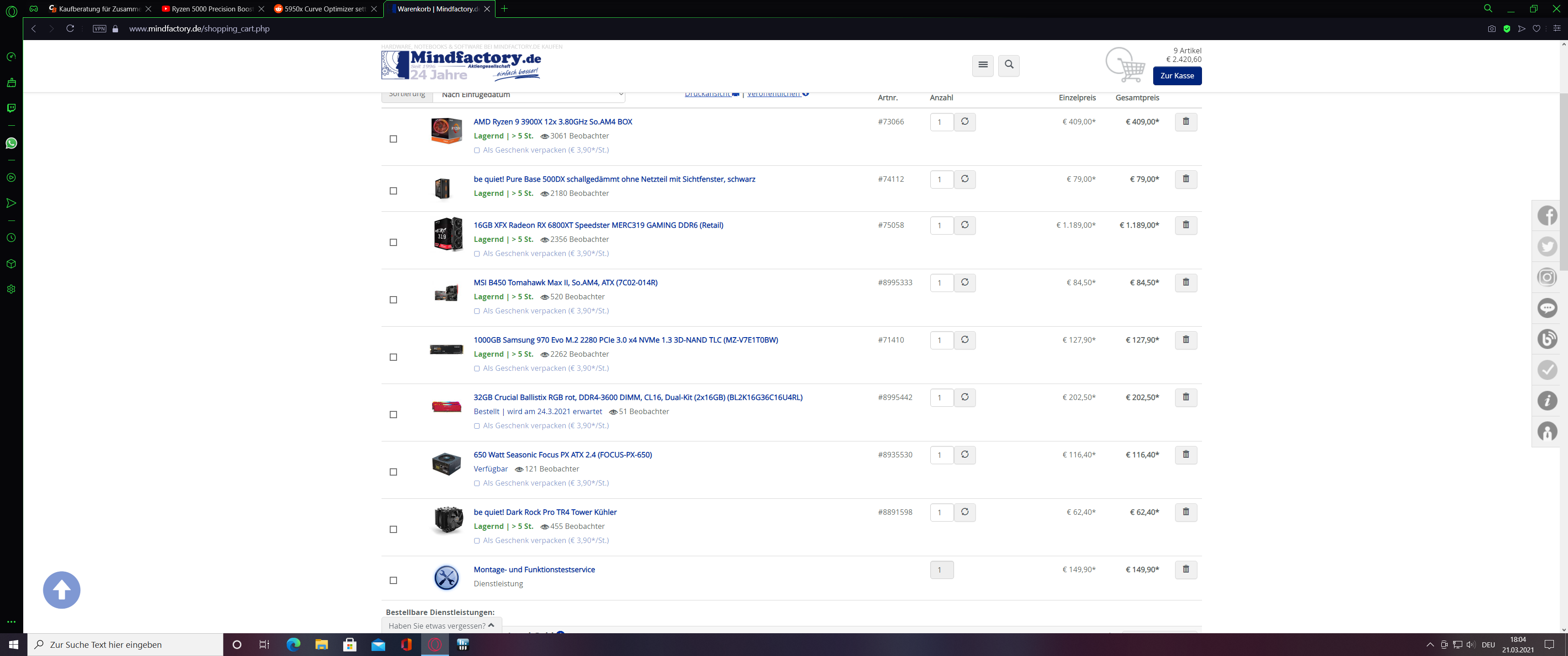Click the blue scroll-to-top arrow button
Image resolution: width=1568 pixels, height=656 pixels.
pos(62,589)
